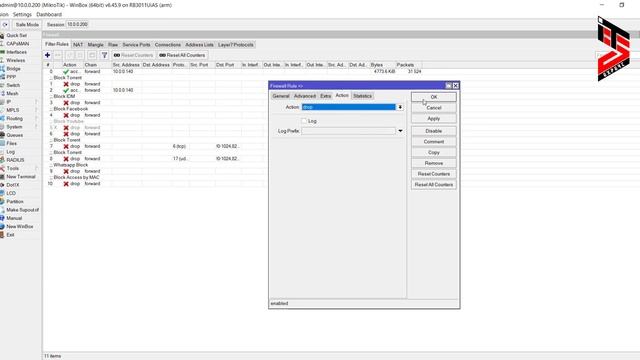Open Manual from the sidebar
Viewport: 640px width, 360px height.
point(14,218)
